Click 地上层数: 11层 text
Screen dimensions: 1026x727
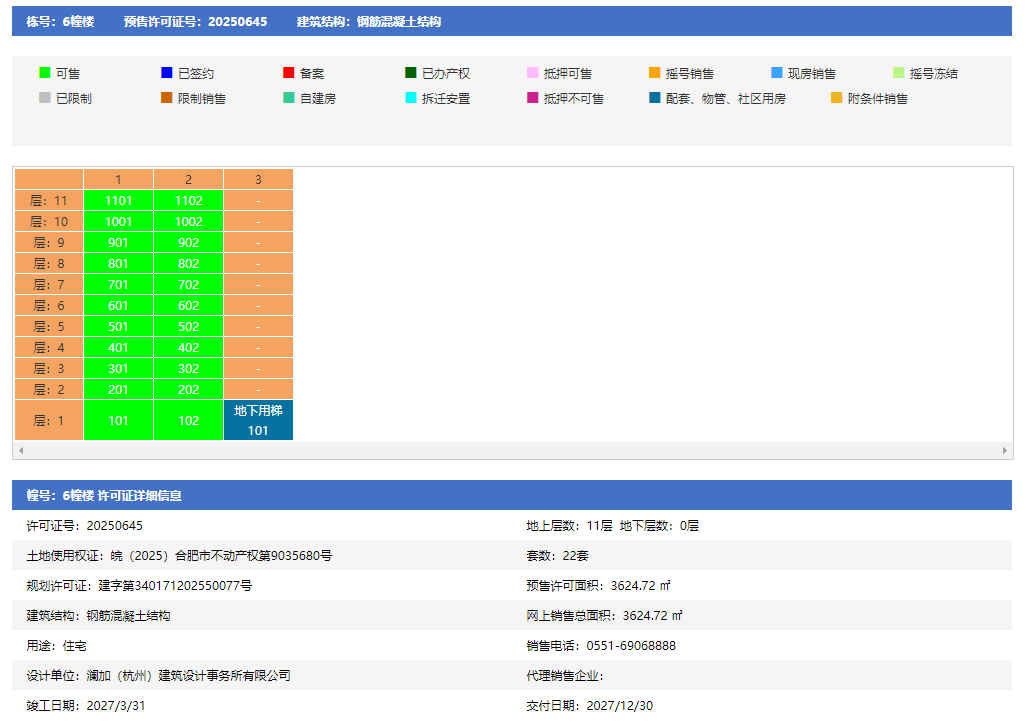coord(569,525)
